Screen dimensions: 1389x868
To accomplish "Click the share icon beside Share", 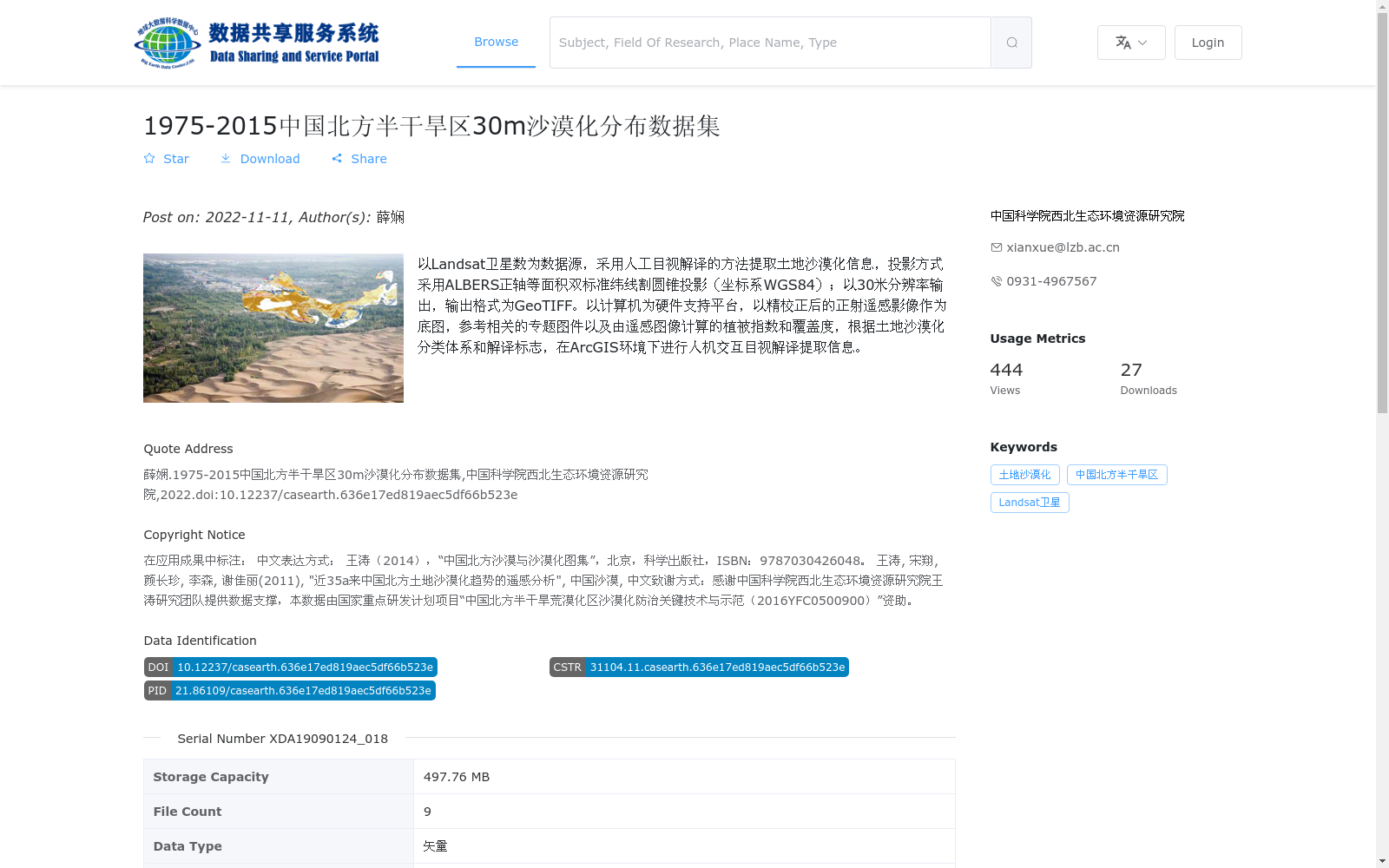I will point(337,159).
